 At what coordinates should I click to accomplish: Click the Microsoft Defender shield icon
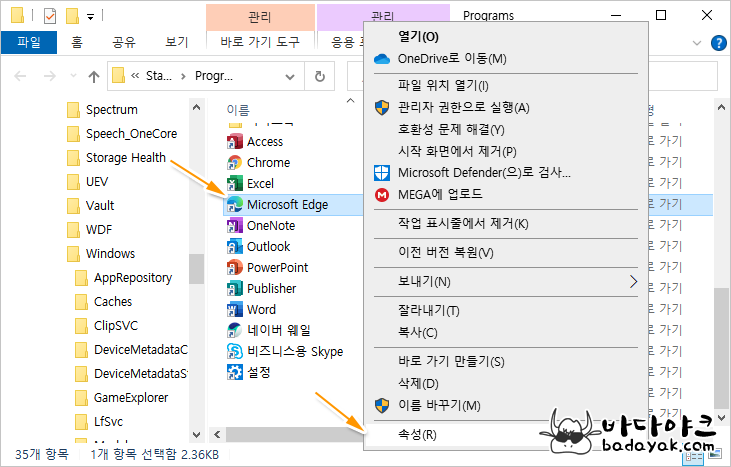click(382, 172)
